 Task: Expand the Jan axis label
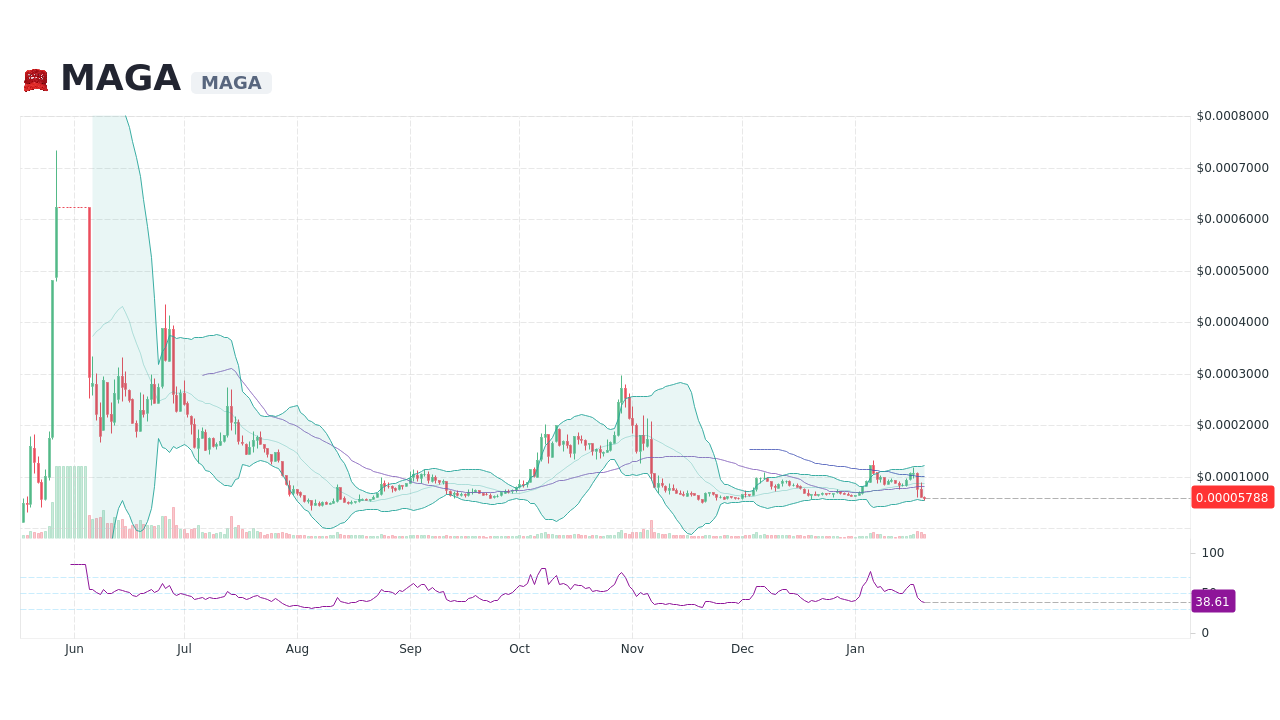pyautogui.click(x=855, y=648)
